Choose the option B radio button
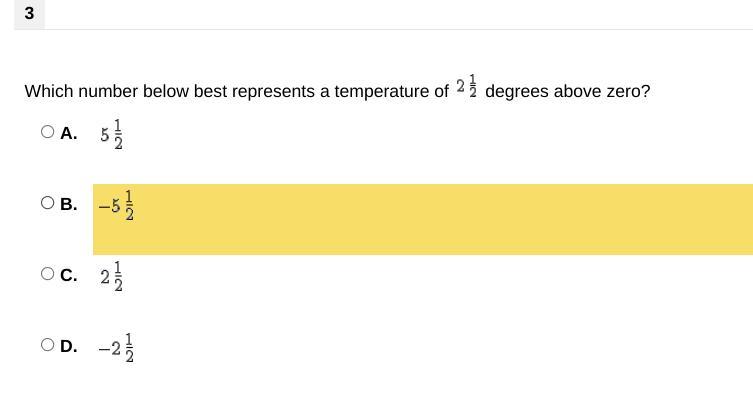The width and height of the screenshot is (753, 405). [x=48, y=203]
